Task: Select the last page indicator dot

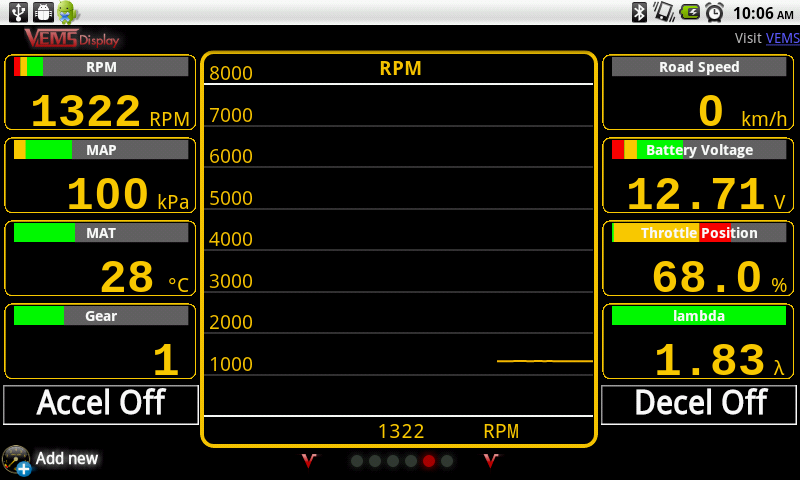Action: [447, 461]
